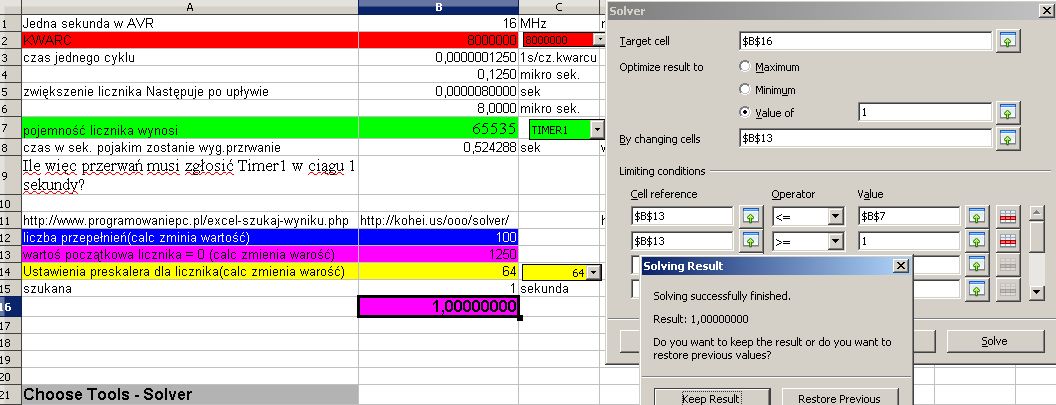Close the Solving Result dialog

tap(900, 266)
